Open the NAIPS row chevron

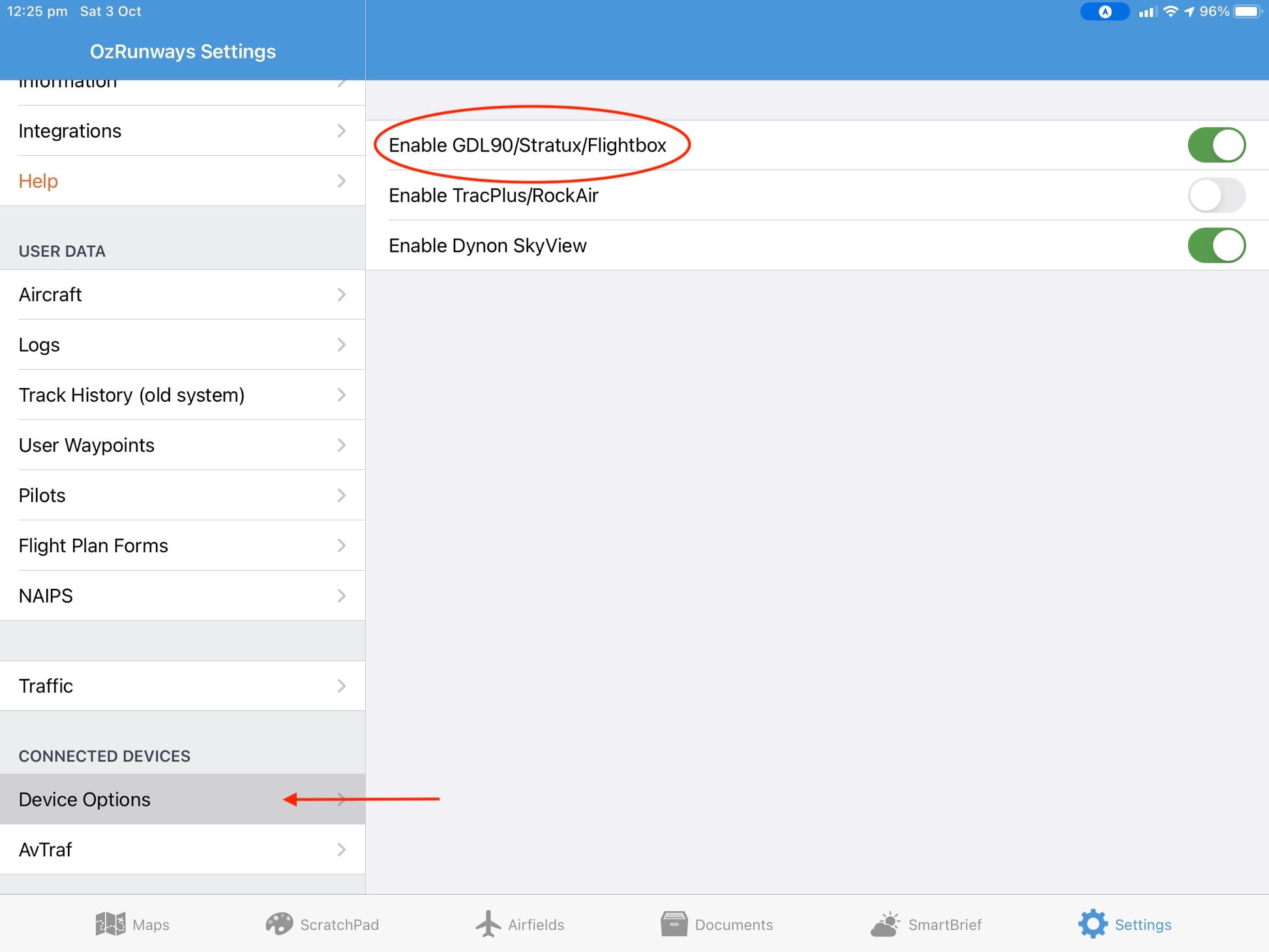pos(341,595)
